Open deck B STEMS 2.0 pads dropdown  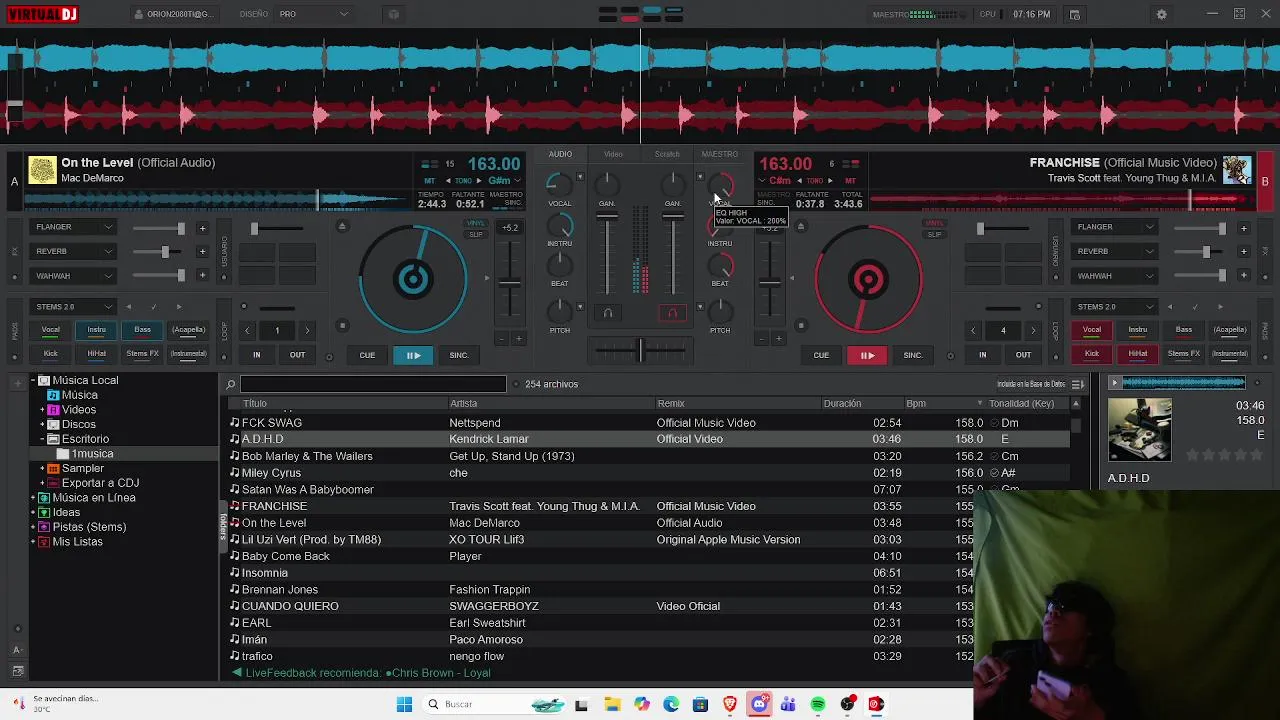[1114, 307]
